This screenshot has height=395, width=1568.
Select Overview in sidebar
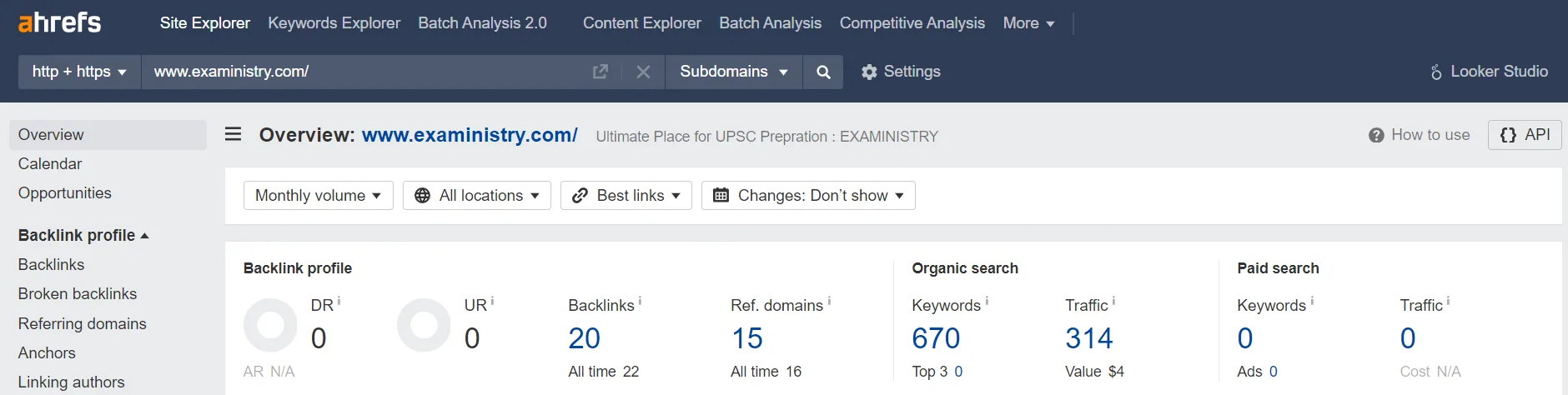[x=108, y=135]
